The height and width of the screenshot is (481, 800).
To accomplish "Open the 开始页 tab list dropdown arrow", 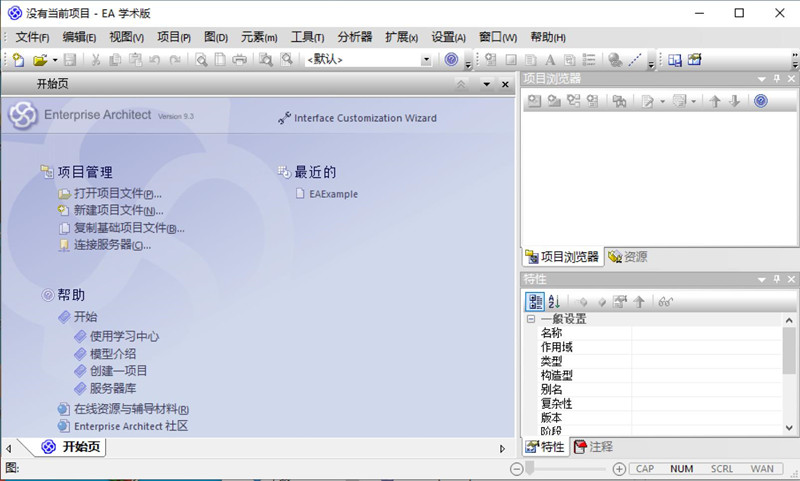I will coord(487,84).
